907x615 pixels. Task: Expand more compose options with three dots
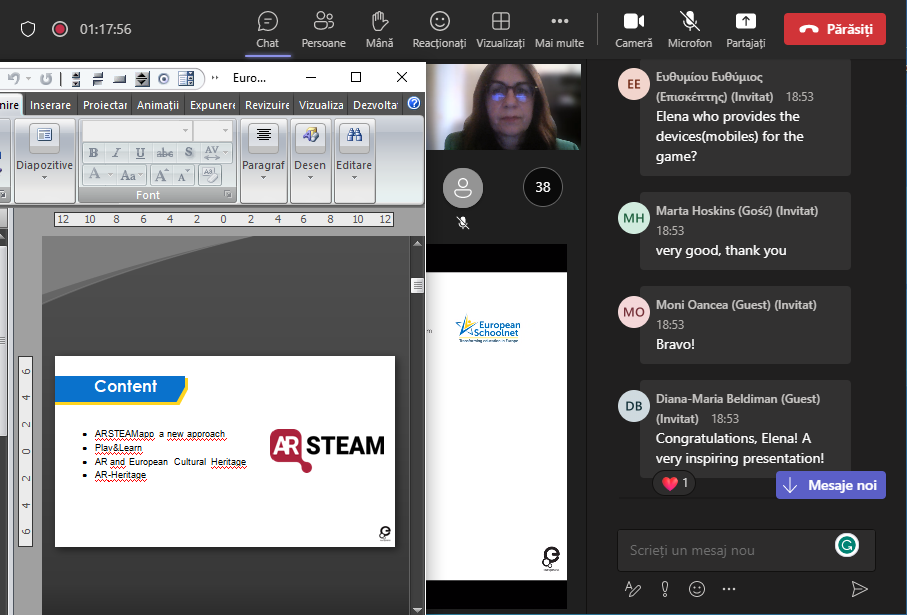tap(729, 589)
